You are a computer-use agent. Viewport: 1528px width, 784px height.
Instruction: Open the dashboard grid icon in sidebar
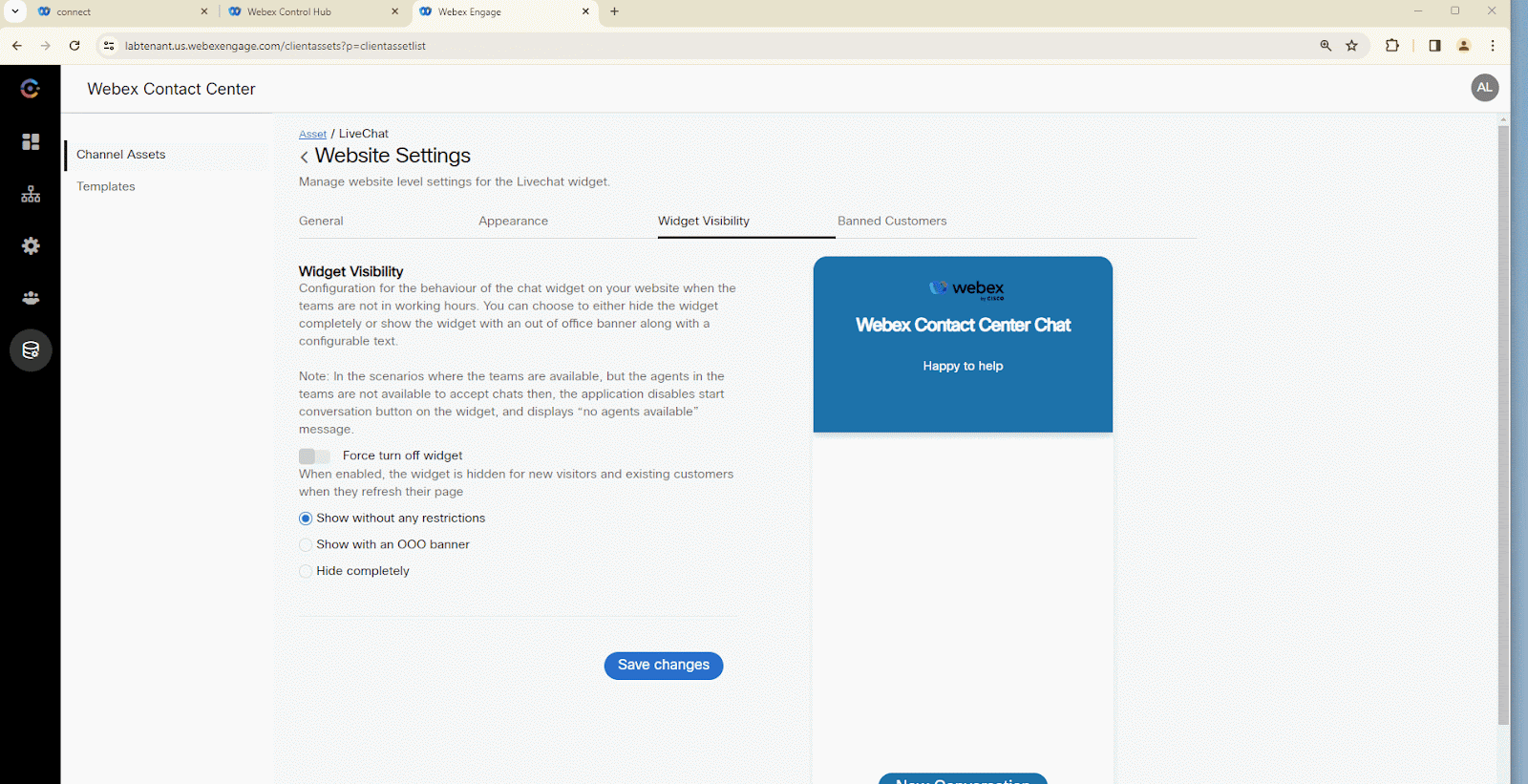pyautogui.click(x=31, y=141)
